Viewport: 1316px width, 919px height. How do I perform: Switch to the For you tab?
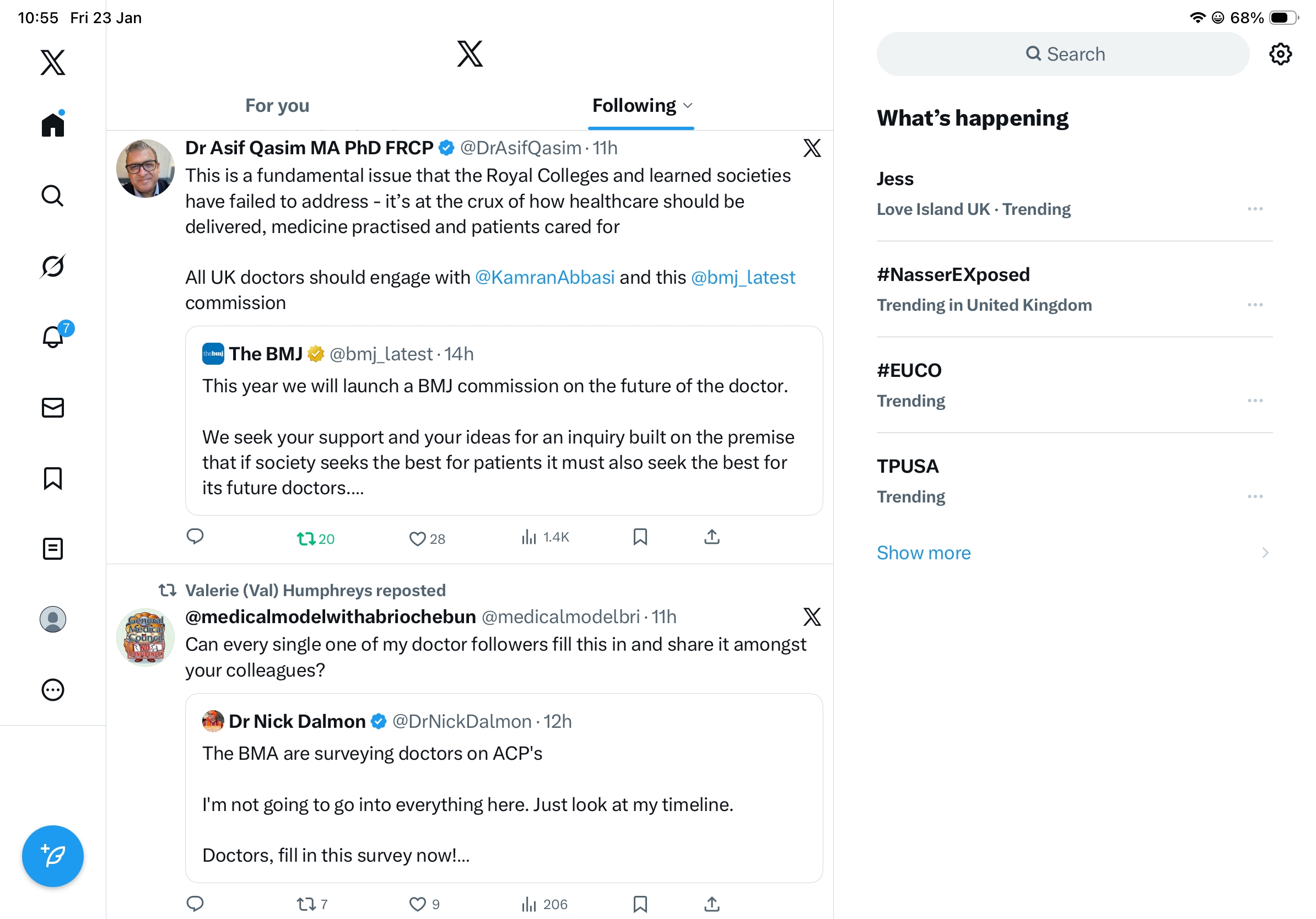click(277, 106)
